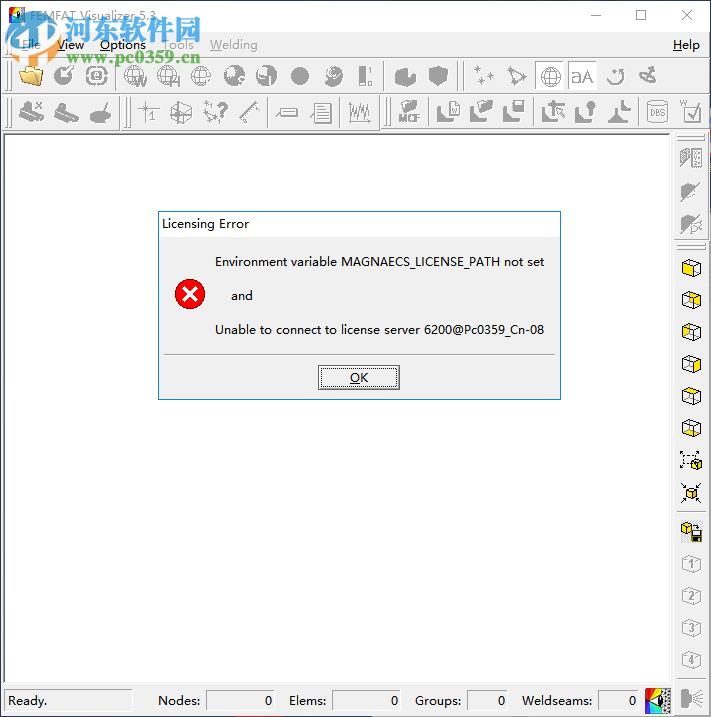Click the printer with X toolbar icon

coord(31,112)
